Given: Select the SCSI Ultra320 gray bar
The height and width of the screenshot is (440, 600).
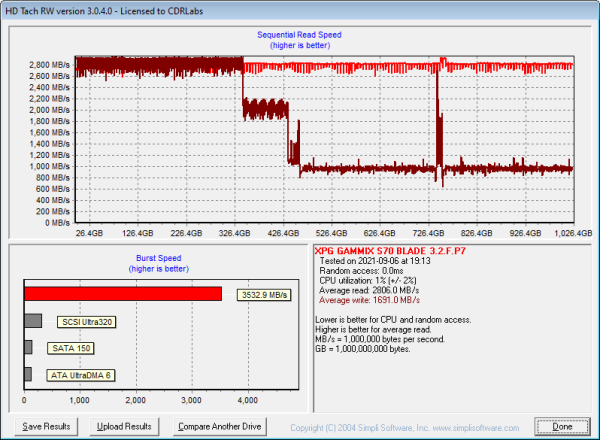Looking at the screenshot, I should (x=33, y=321).
